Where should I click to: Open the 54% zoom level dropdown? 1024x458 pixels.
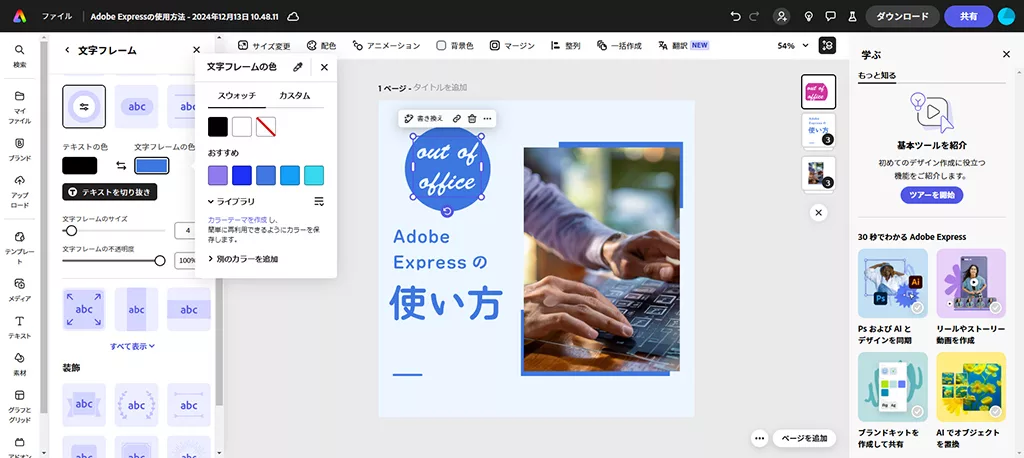tap(793, 46)
